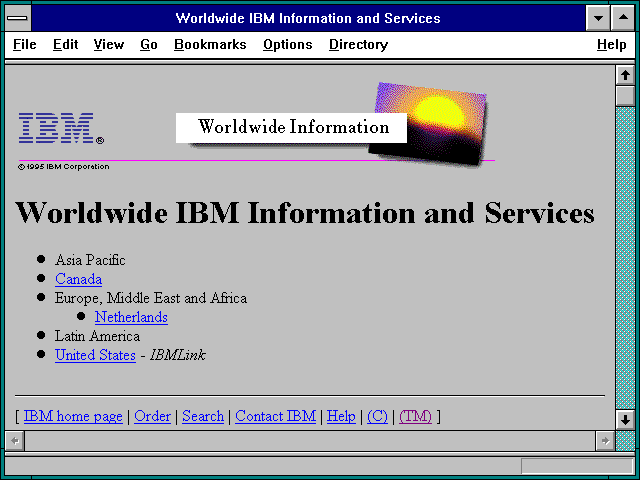Open the File menu
The width and height of the screenshot is (640, 480).
24,44
